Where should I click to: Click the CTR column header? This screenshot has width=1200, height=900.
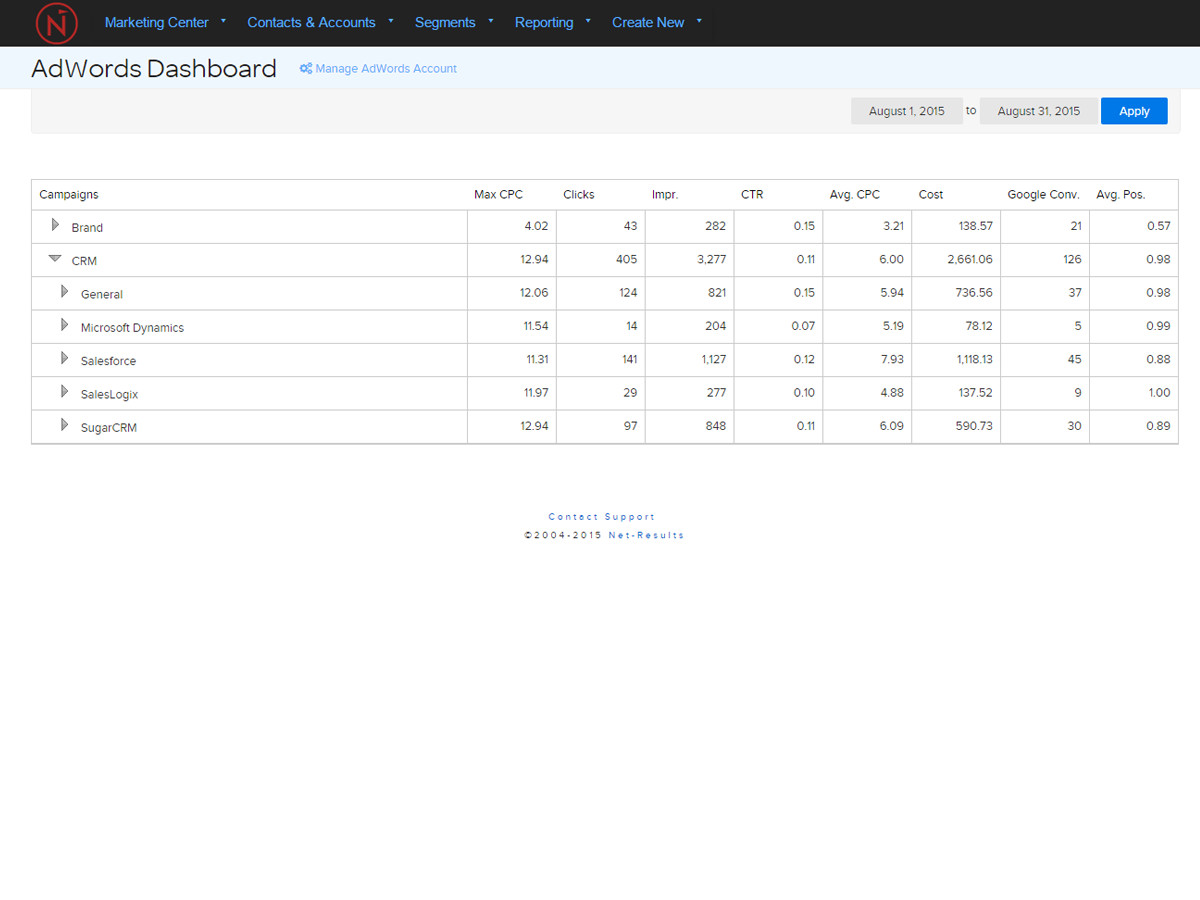[x=752, y=195]
